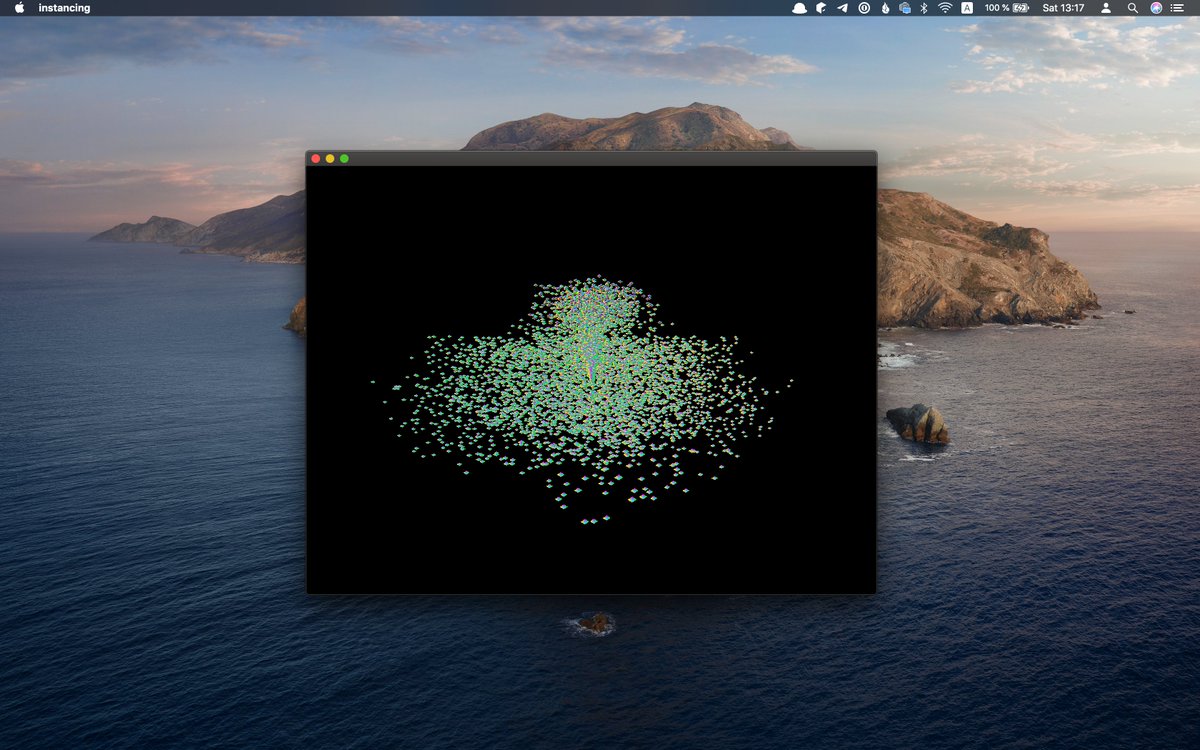Open the instancing application menu

tap(64, 8)
